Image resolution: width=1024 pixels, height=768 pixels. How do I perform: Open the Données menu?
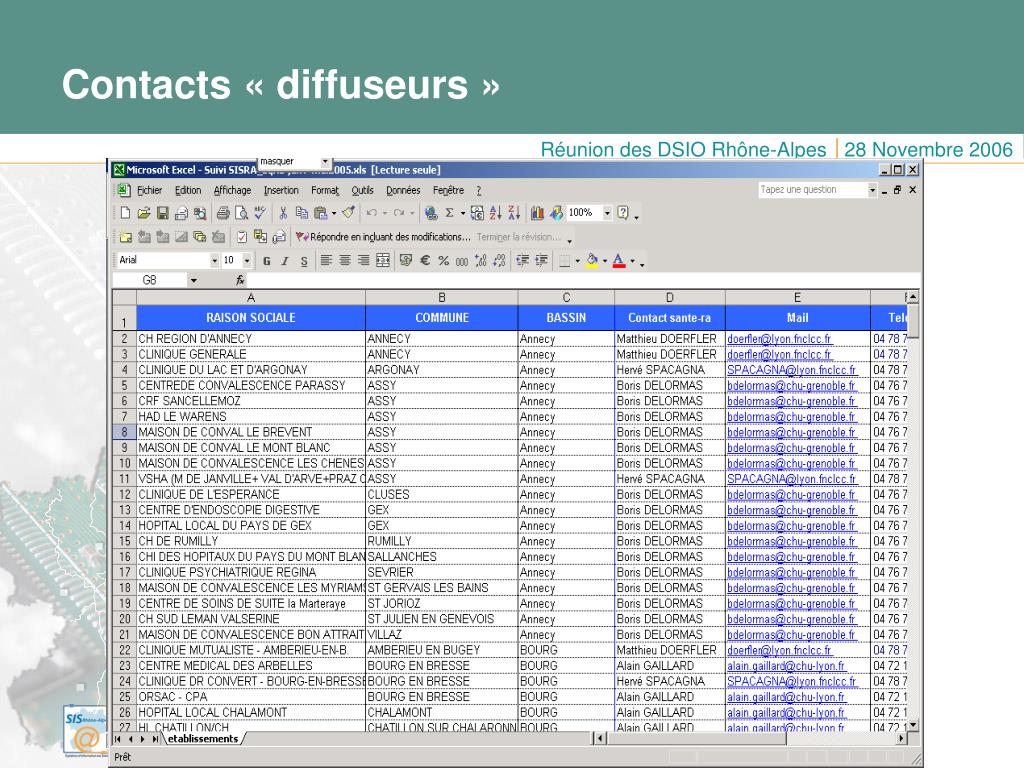pos(403,190)
